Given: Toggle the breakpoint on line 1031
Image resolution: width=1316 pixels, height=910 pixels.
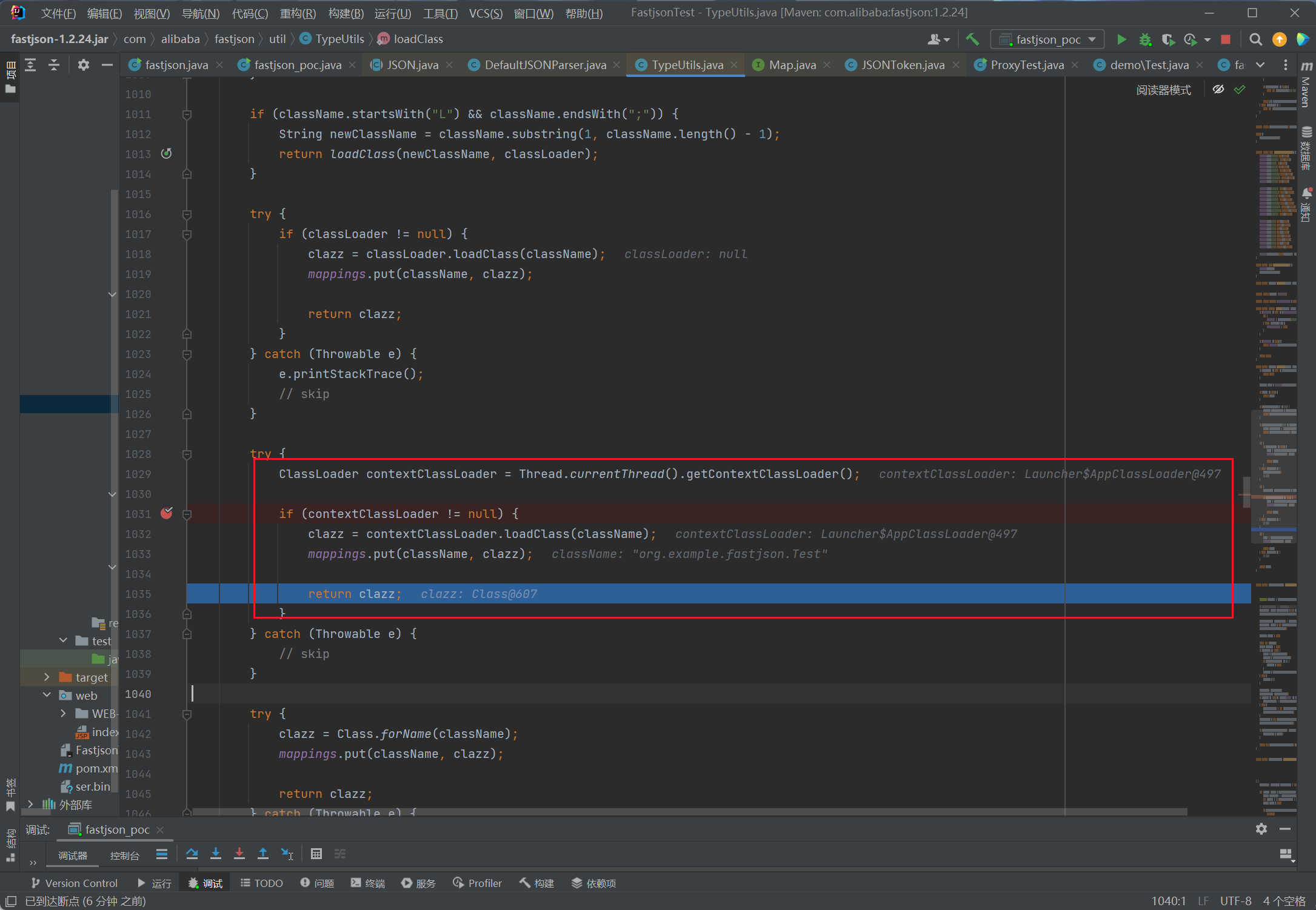Looking at the screenshot, I should (167, 514).
